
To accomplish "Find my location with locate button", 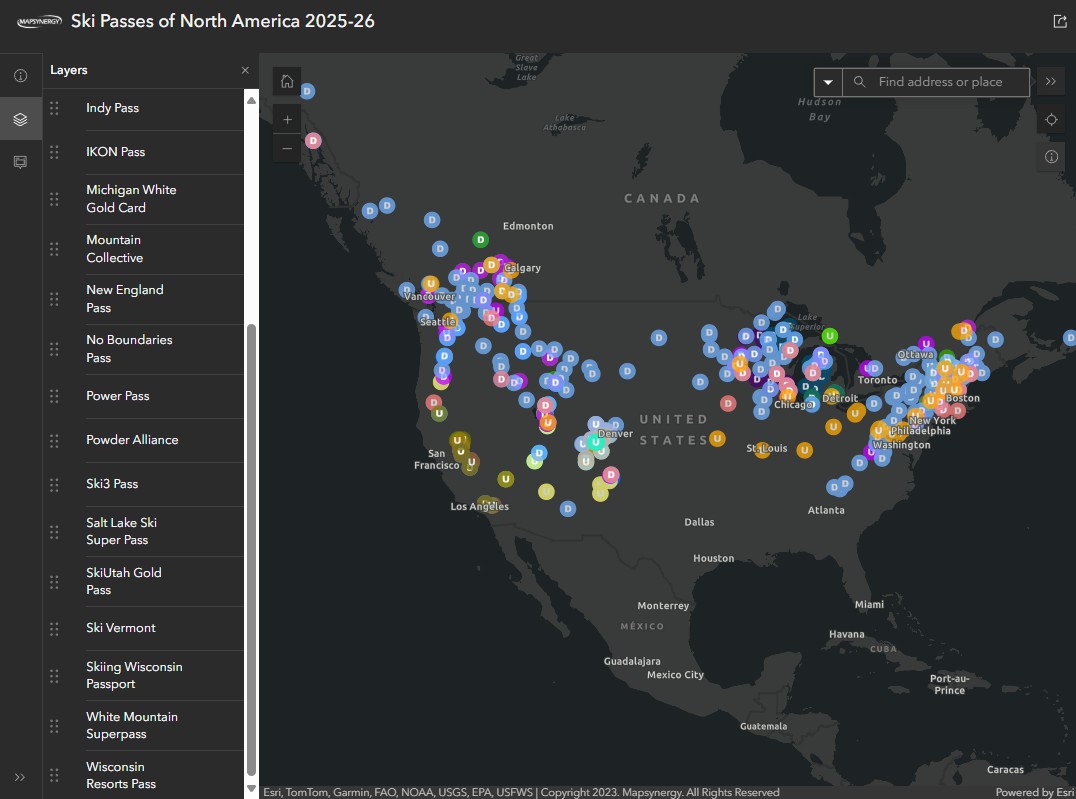I will click(x=1051, y=119).
